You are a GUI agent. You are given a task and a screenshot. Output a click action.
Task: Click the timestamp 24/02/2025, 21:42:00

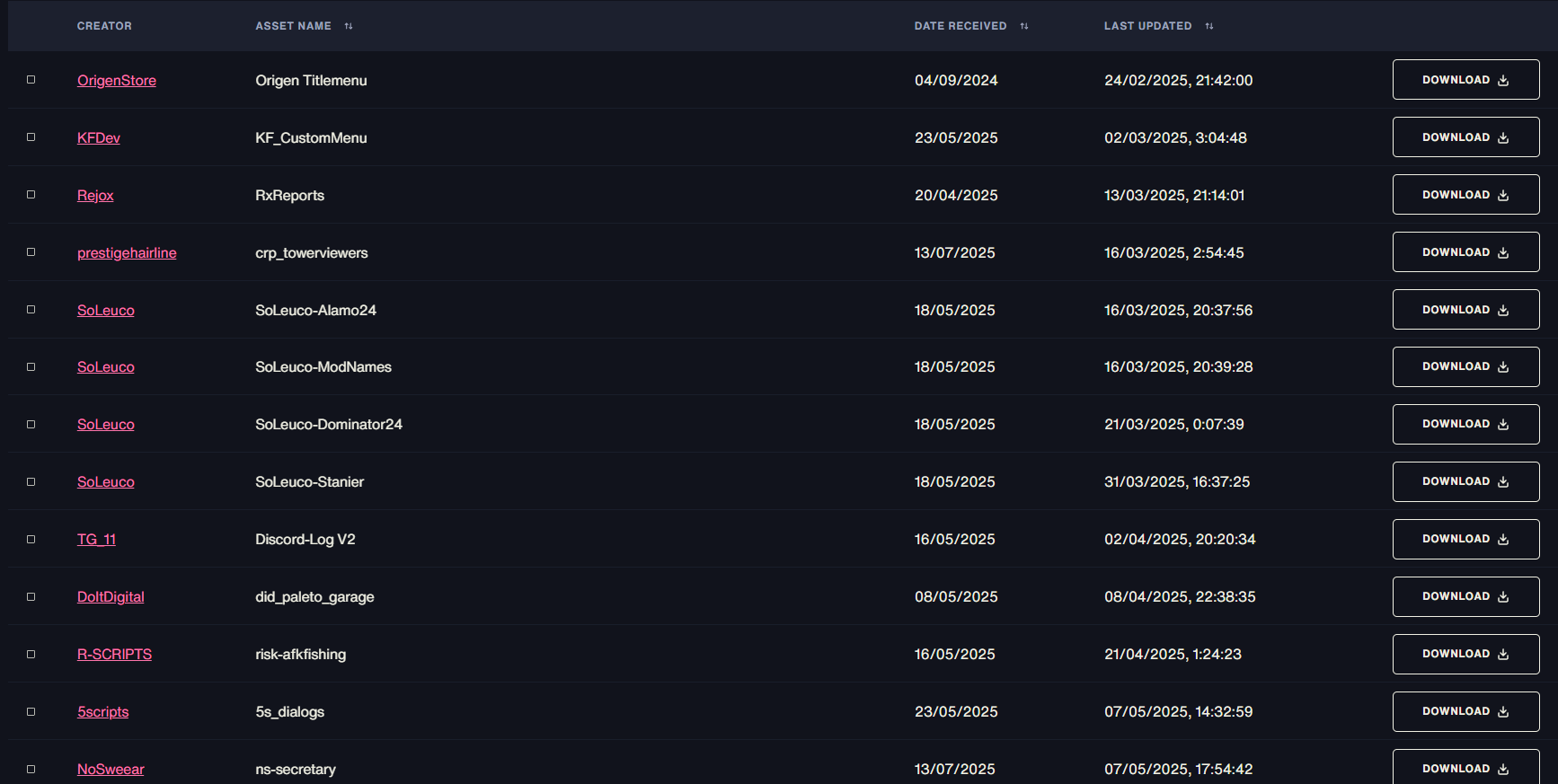coord(1178,81)
